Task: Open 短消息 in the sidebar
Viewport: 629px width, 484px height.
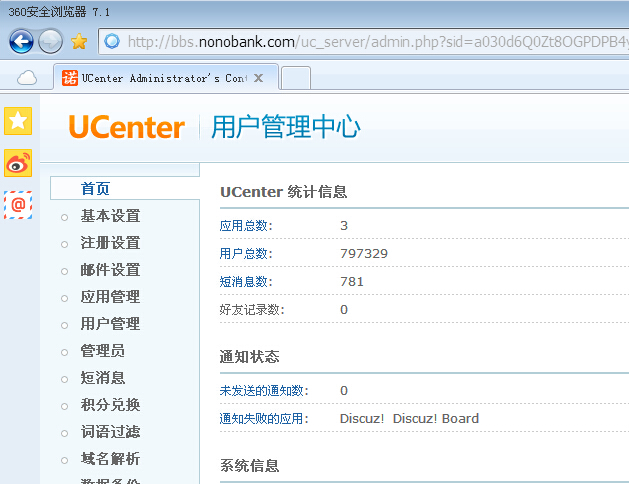Action: pyautogui.click(x=103, y=378)
